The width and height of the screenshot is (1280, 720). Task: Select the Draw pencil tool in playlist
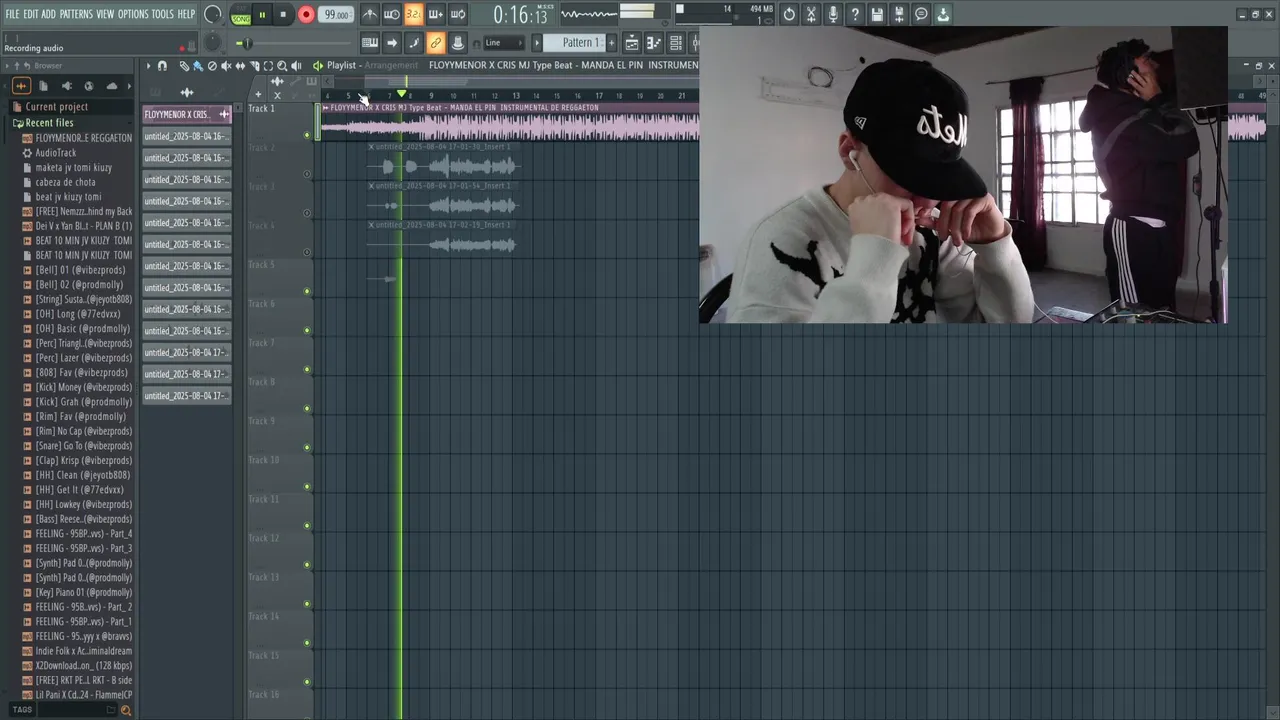(x=184, y=66)
